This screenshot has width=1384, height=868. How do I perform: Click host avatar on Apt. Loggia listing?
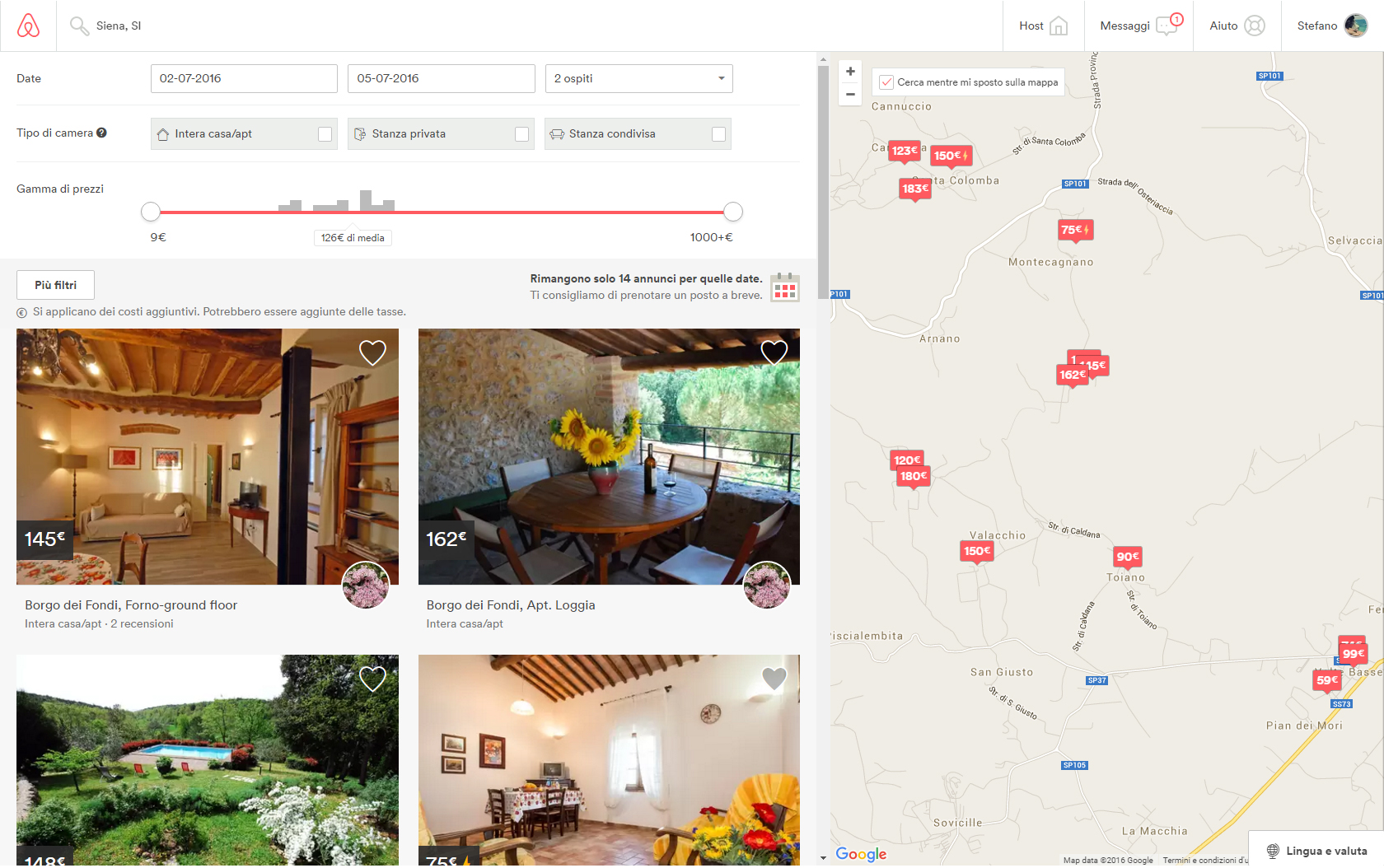pos(766,586)
